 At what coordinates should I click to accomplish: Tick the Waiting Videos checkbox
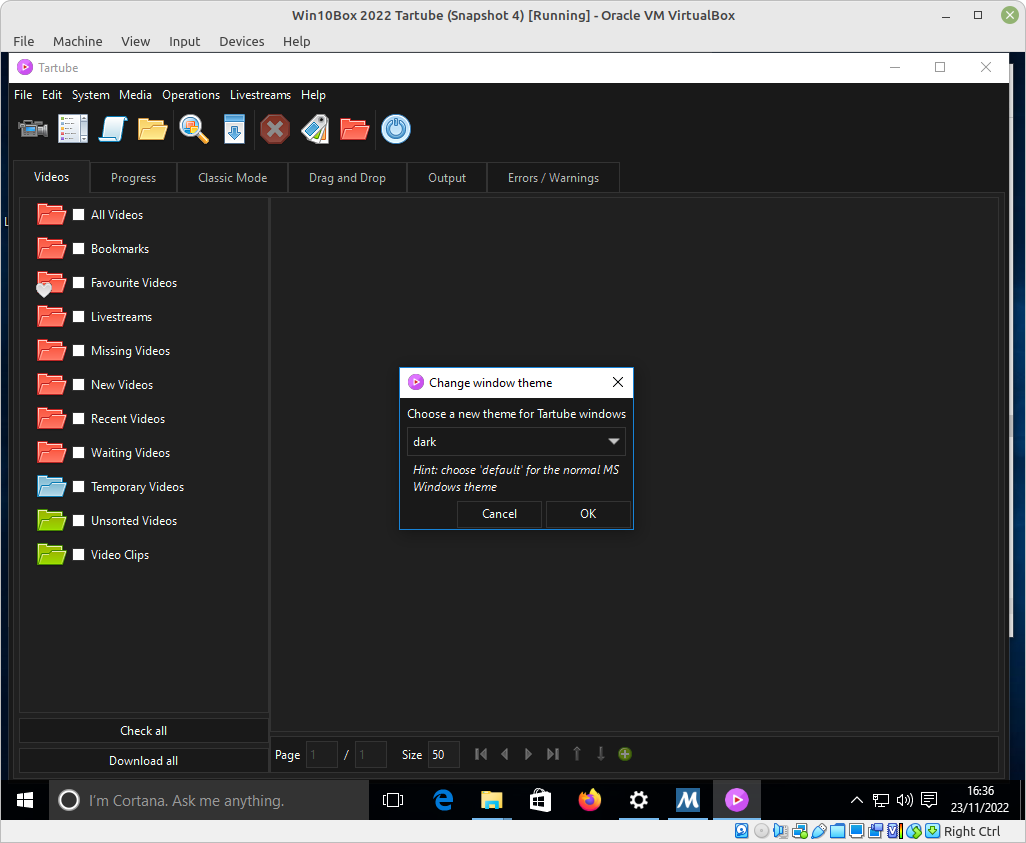coord(79,453)
